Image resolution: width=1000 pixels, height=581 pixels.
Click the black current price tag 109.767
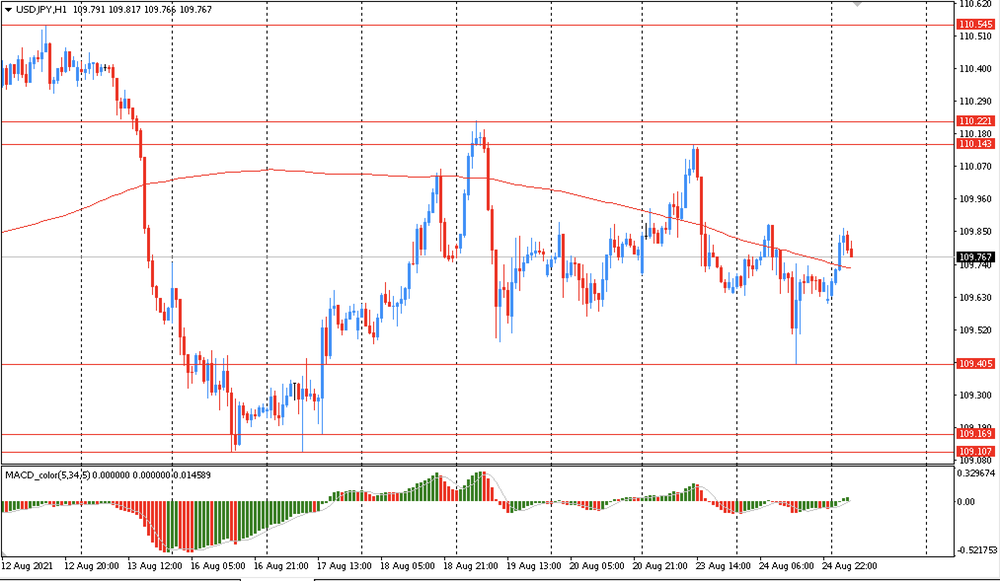[x=976, y=257]
